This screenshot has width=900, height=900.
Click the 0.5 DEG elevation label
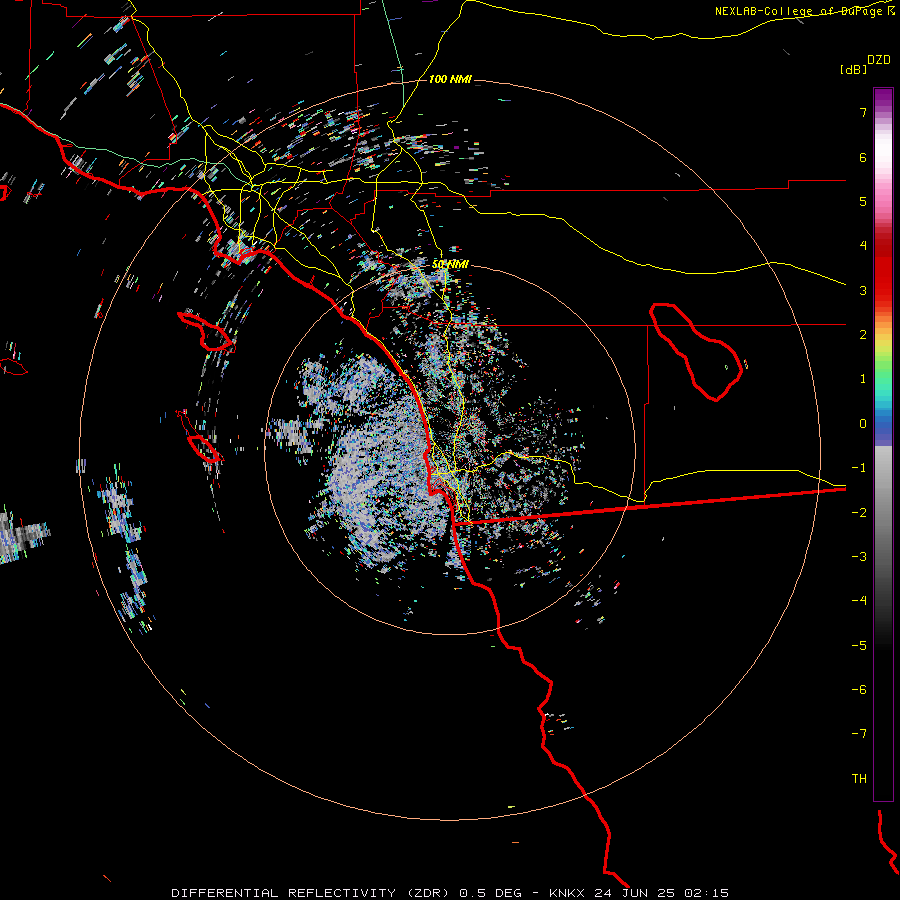coord(491,893)
